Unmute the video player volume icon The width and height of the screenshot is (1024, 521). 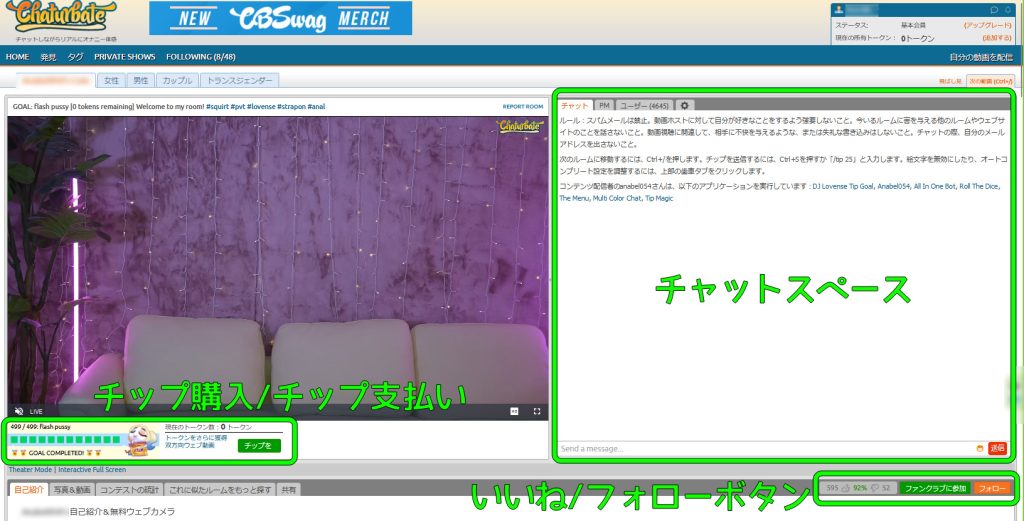tap(19, 411)
